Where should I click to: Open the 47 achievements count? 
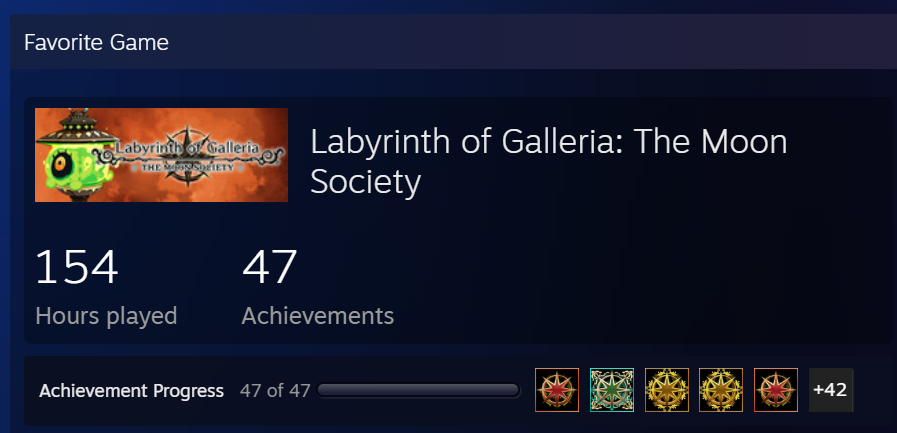coord(269,267)
